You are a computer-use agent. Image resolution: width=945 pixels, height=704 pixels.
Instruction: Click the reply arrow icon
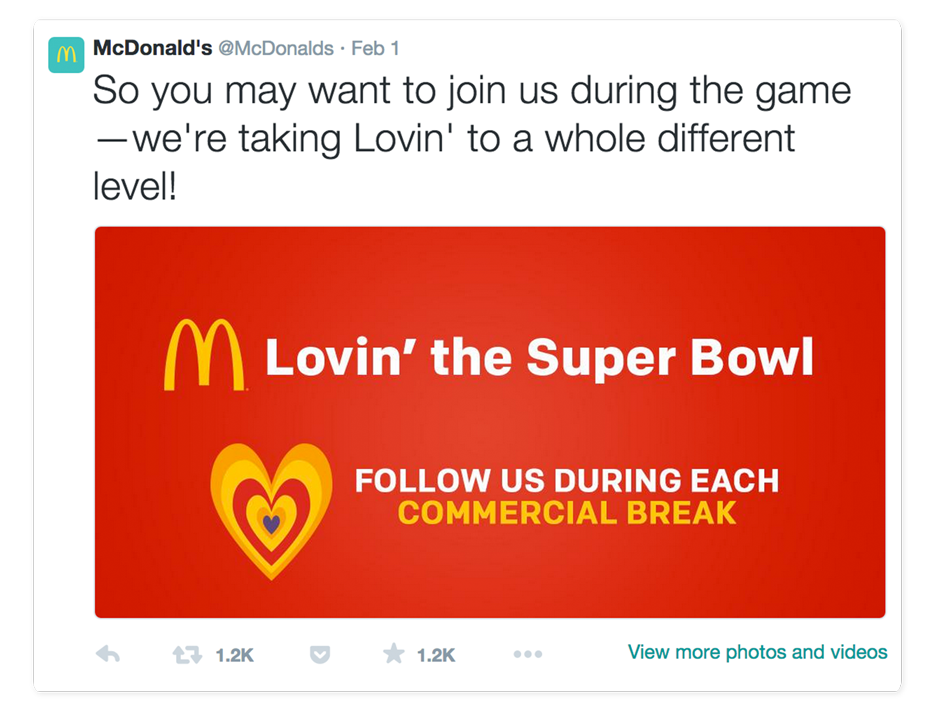108,654
